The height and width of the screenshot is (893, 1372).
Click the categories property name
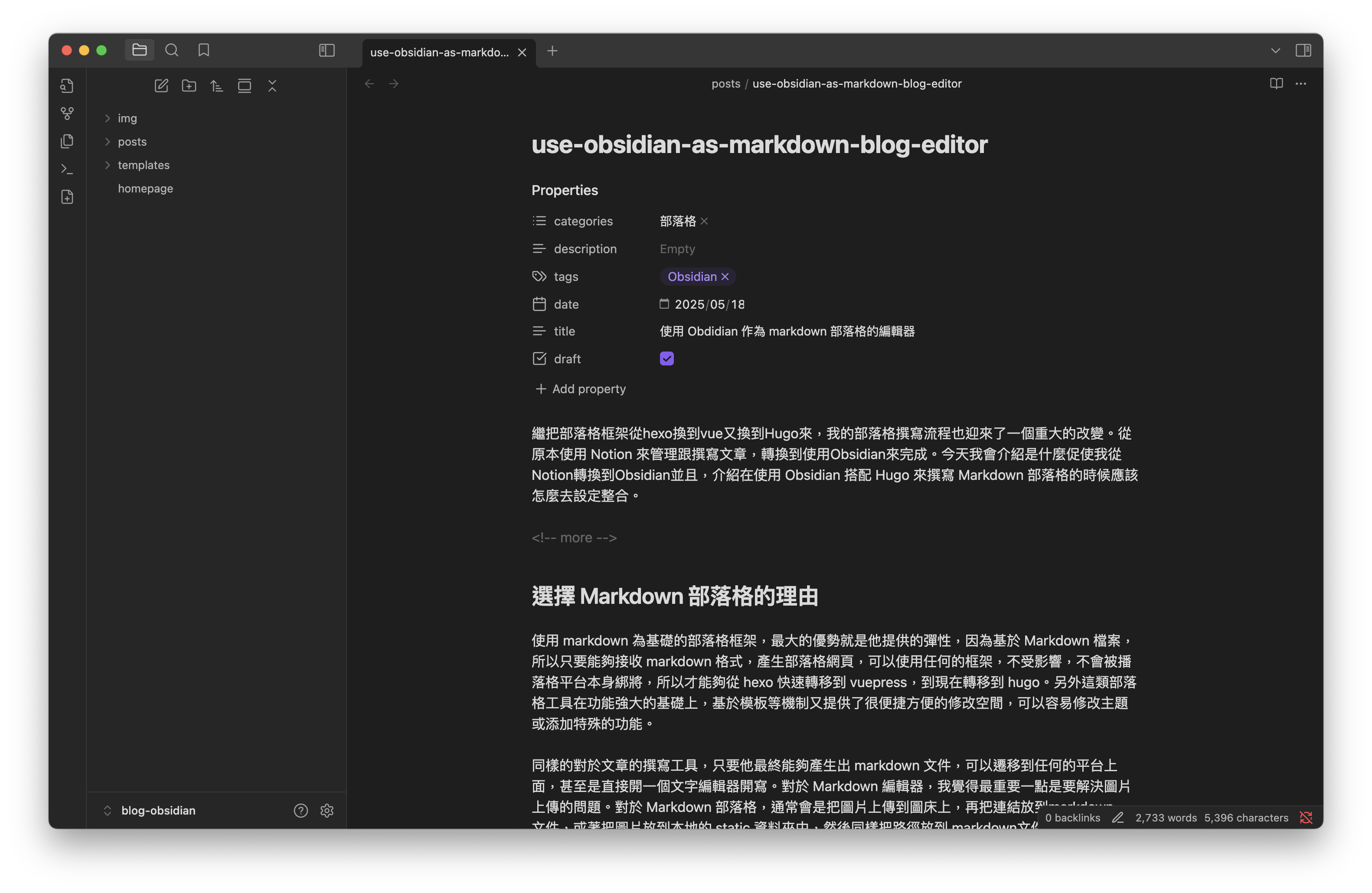tap(583, 221)
